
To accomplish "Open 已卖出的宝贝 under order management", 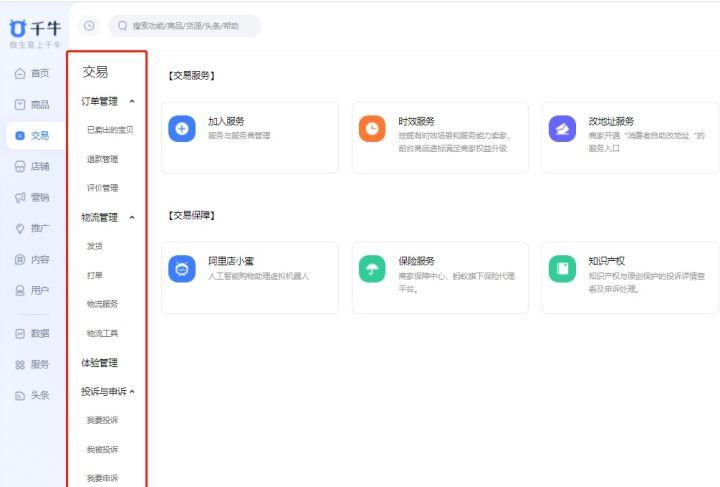I will point(110,130).
